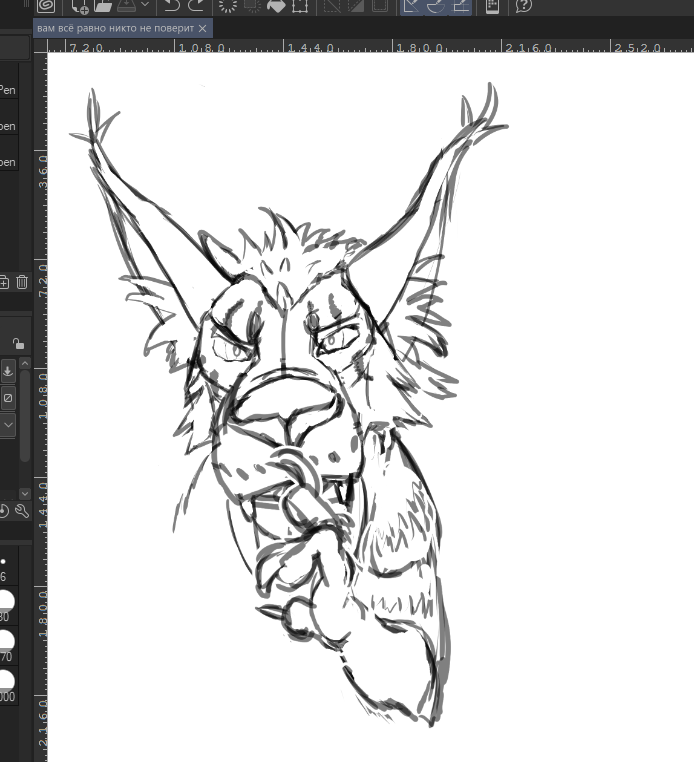
Task: Click the Open file folder icon
Action: click(102, 5)
